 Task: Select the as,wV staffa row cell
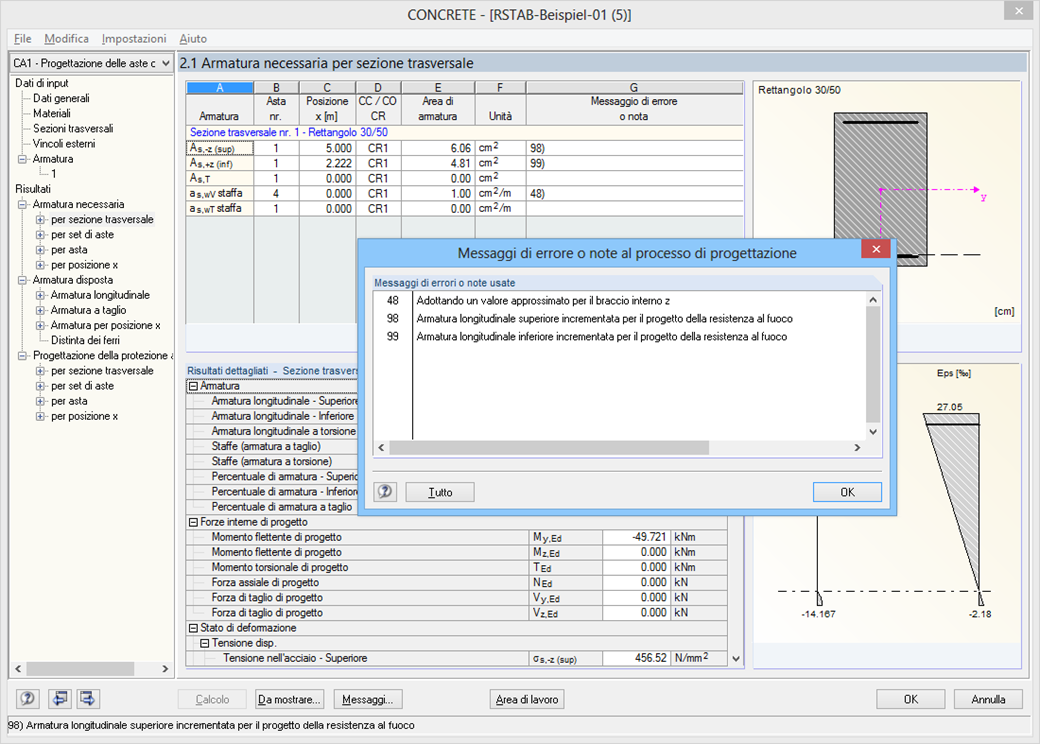coord(220,194)
